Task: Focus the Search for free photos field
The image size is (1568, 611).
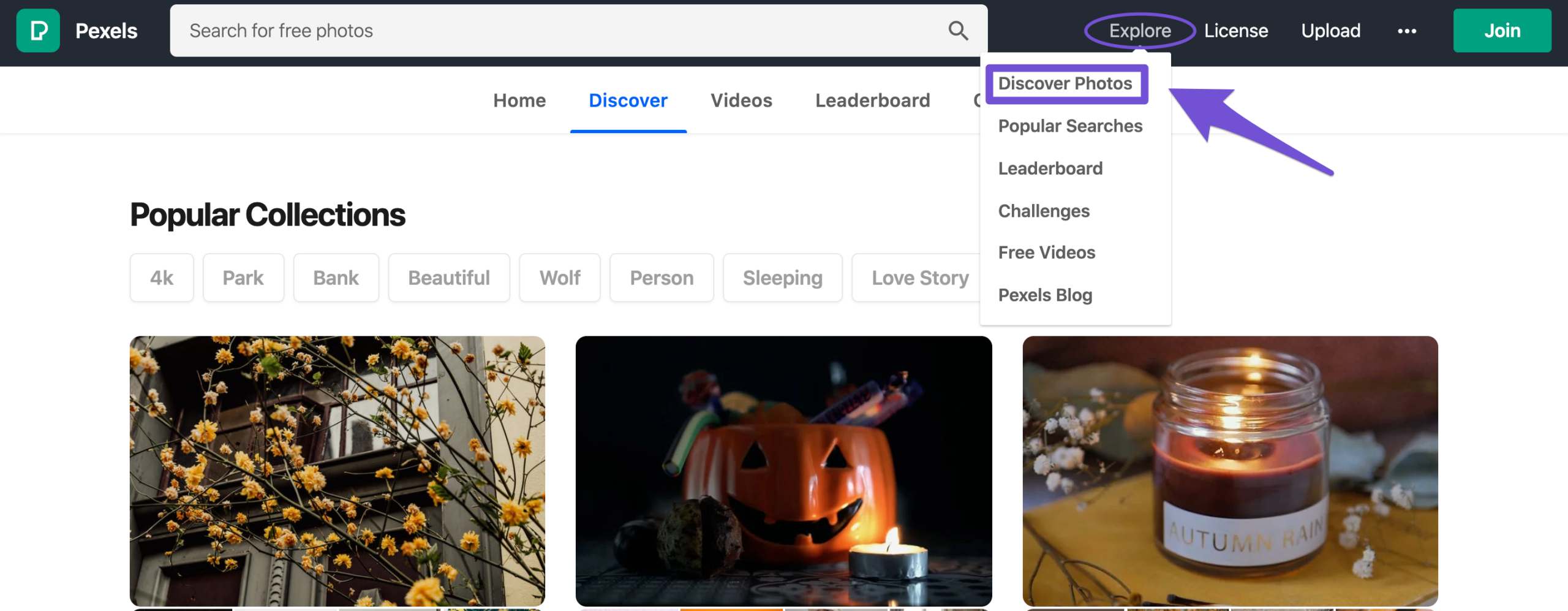Action: [578, 31]
